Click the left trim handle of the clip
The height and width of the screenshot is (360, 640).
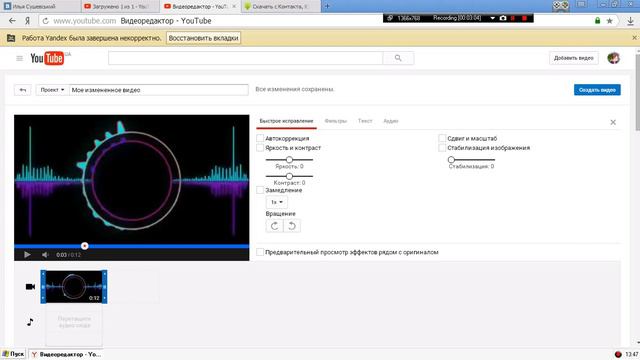[x=43, y=287]
